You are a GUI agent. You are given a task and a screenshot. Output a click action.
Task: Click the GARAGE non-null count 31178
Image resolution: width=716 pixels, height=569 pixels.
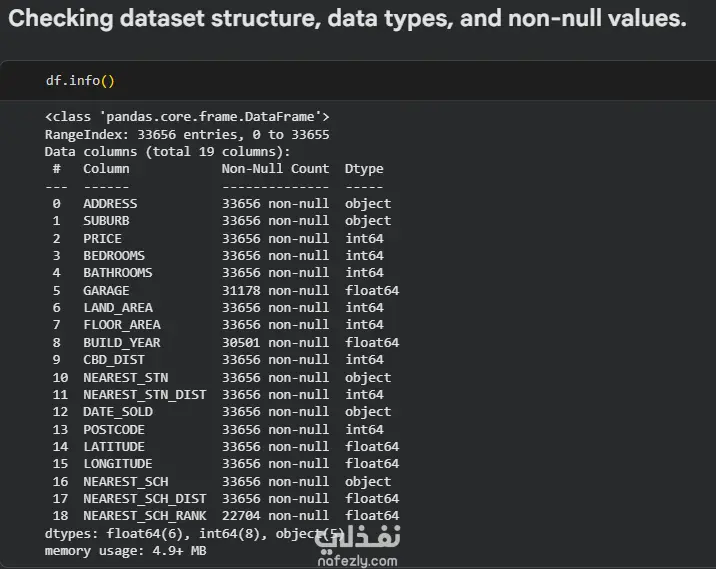pos(241,291)
